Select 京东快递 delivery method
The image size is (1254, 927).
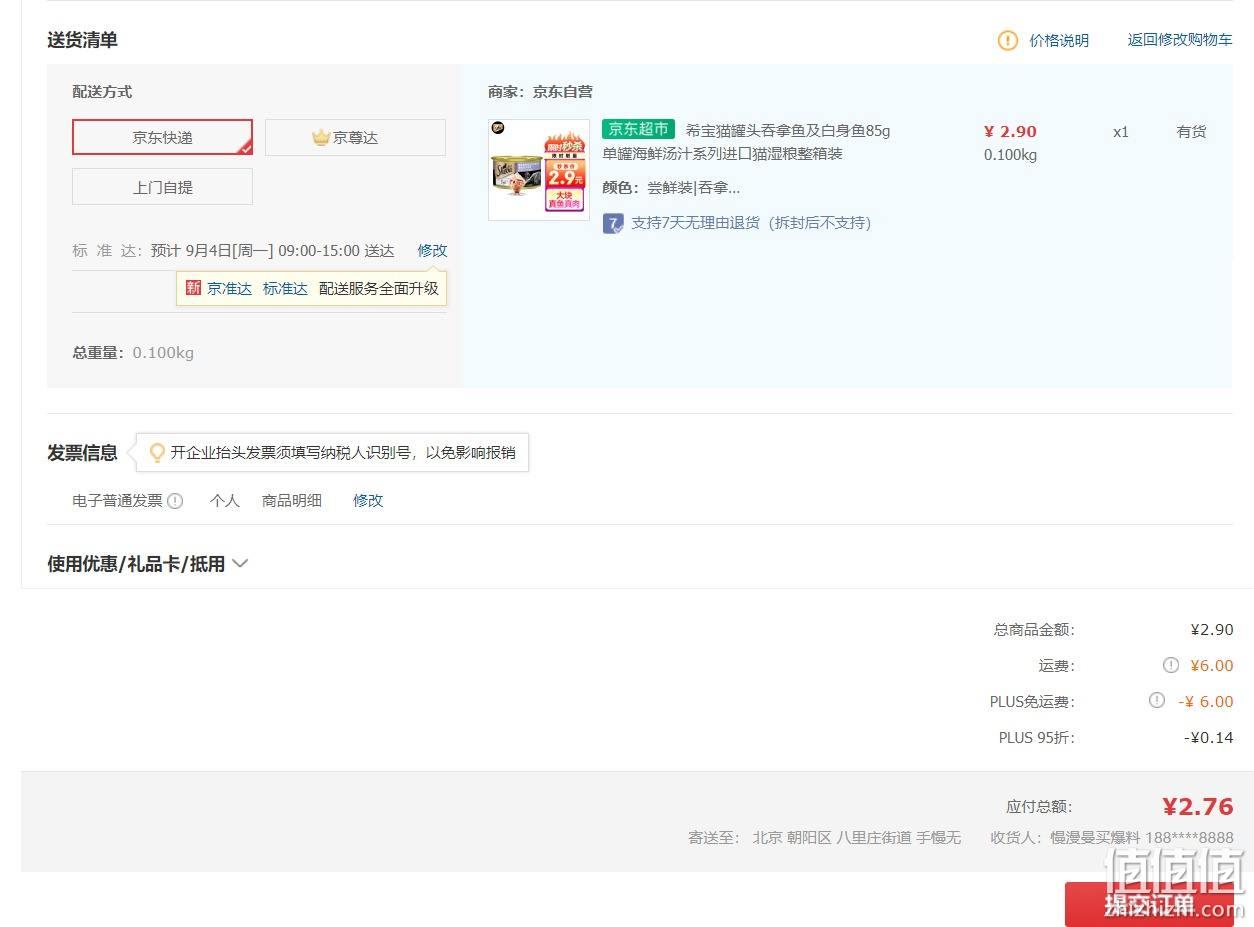click(x=162, y=138)
